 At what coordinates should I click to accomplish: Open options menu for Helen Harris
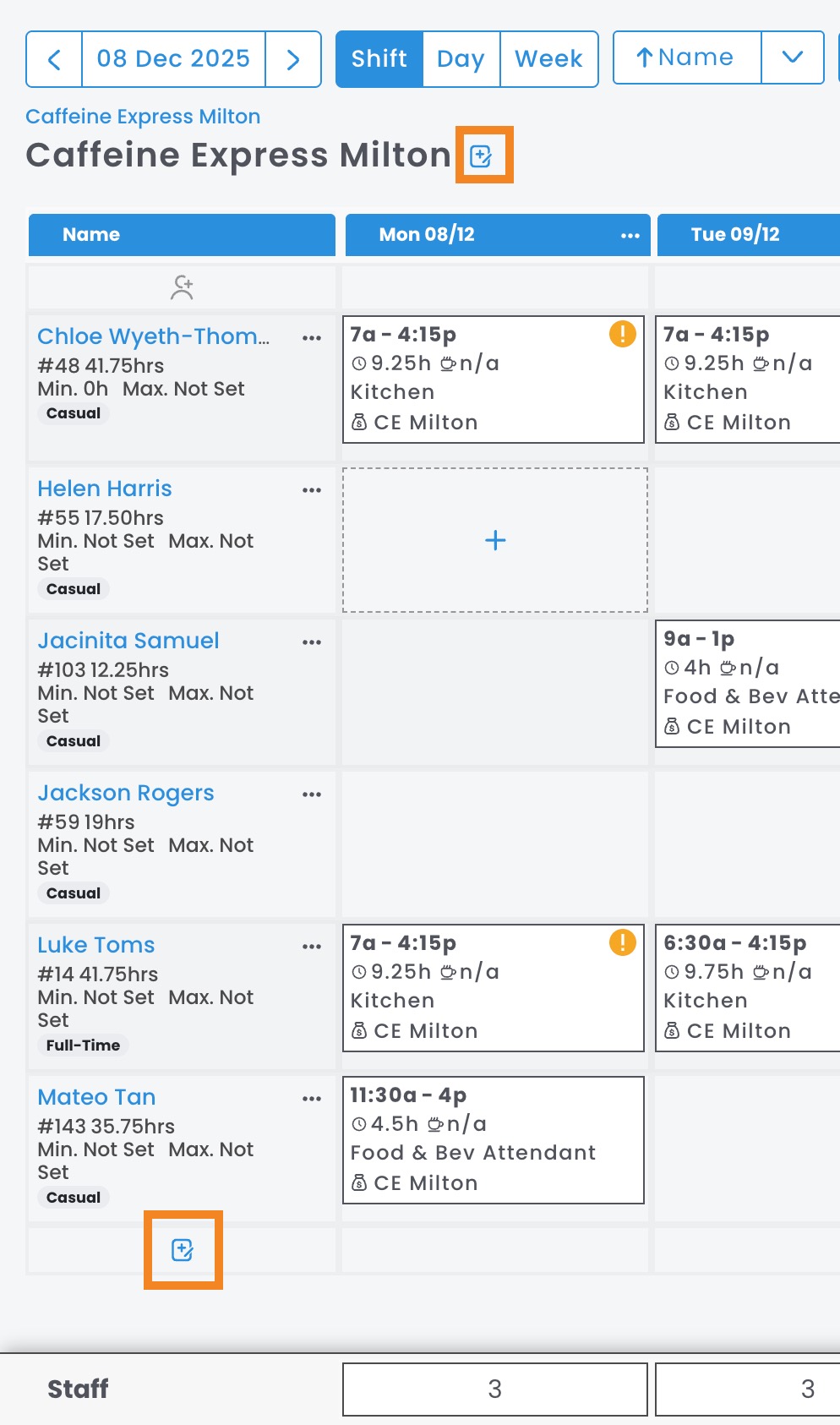(x=312, y=490)
